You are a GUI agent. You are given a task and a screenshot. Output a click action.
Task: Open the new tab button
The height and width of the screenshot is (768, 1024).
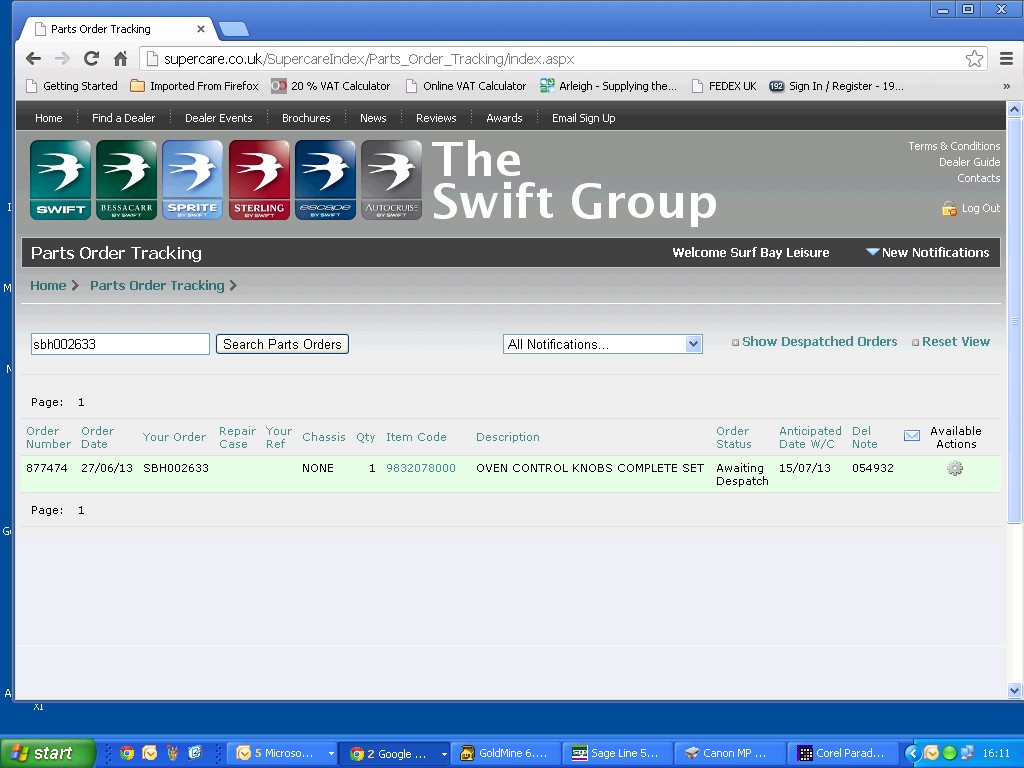click(x=233, y=29)
